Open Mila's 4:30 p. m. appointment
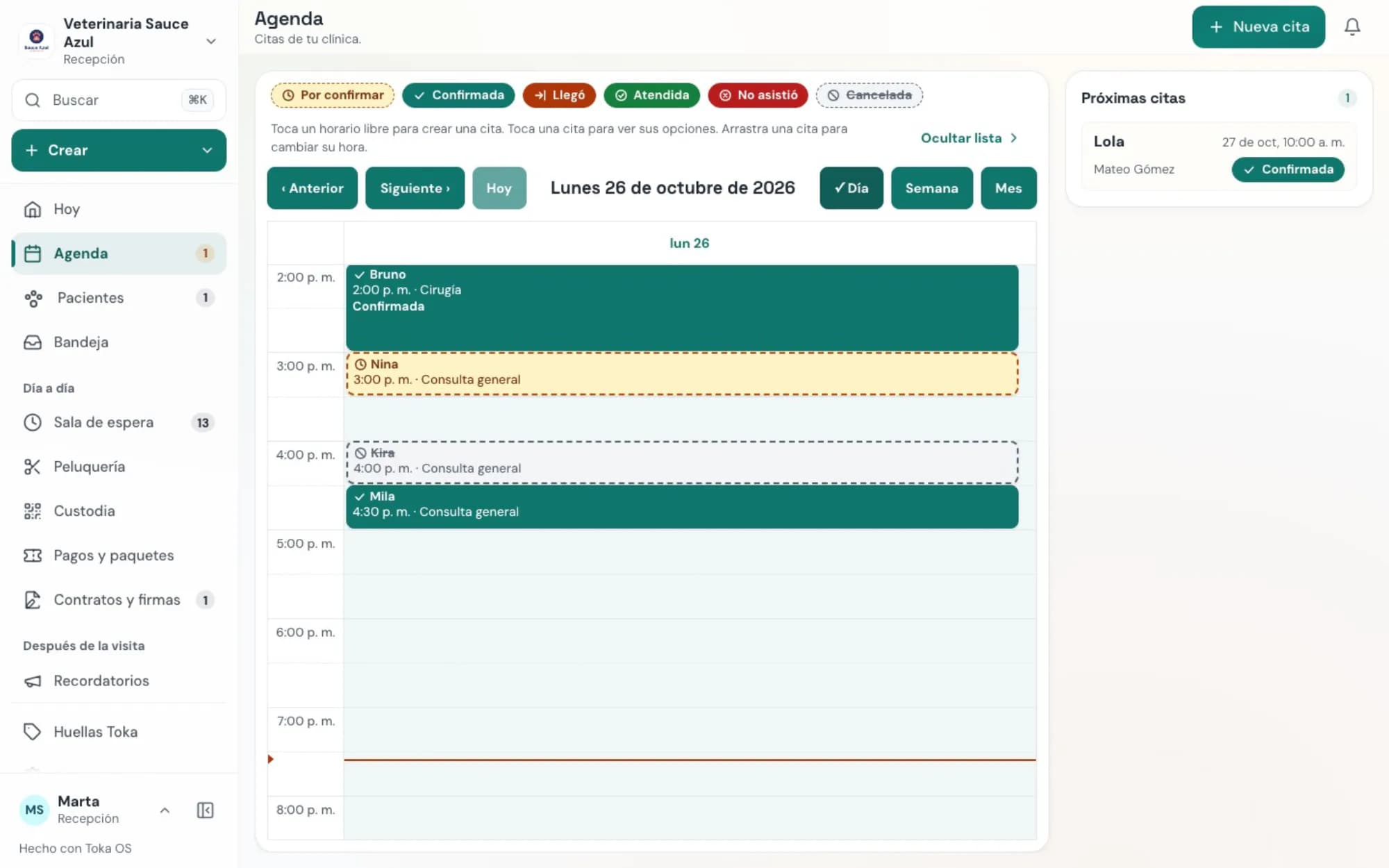The image size is (1389, 868). click(x=682, y=507)
